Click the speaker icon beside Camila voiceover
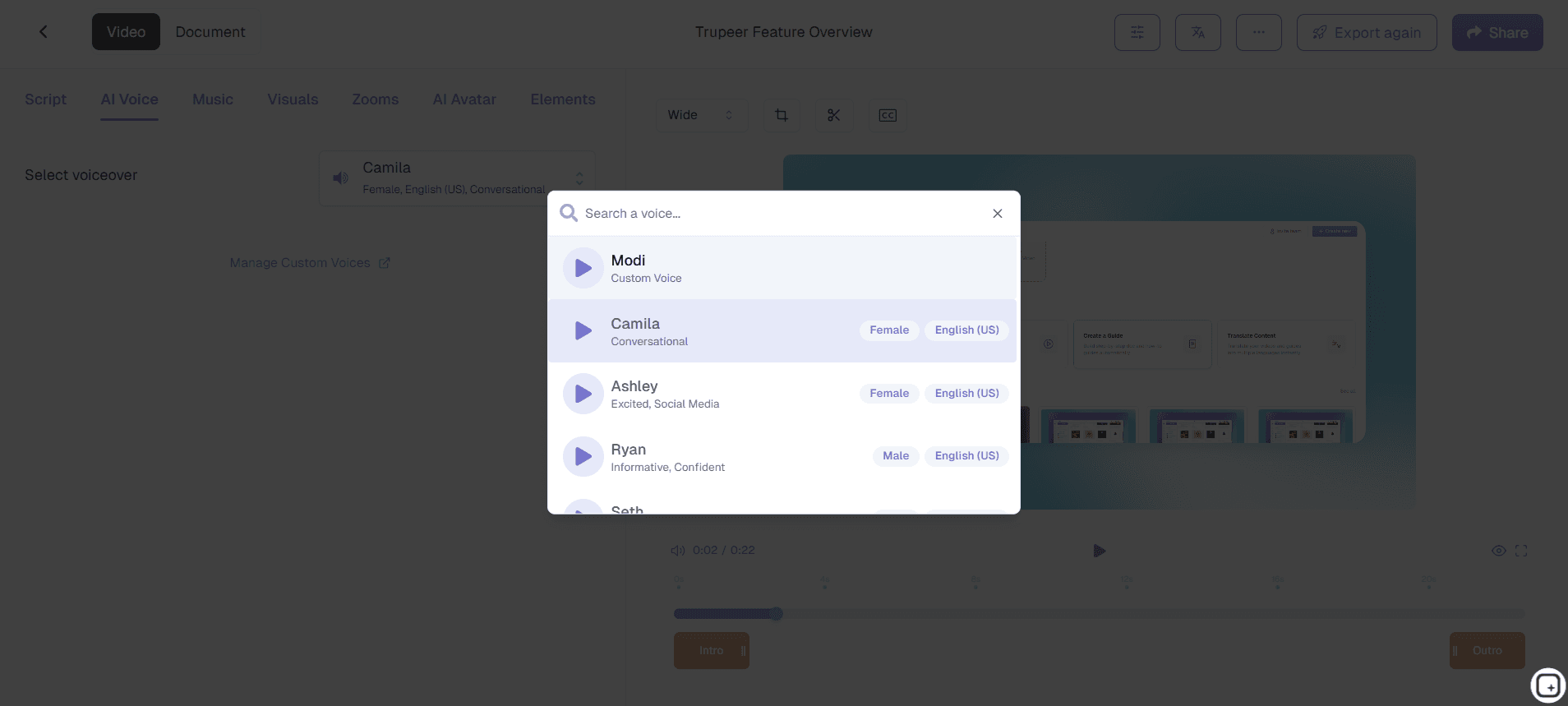 coord(340,178)
